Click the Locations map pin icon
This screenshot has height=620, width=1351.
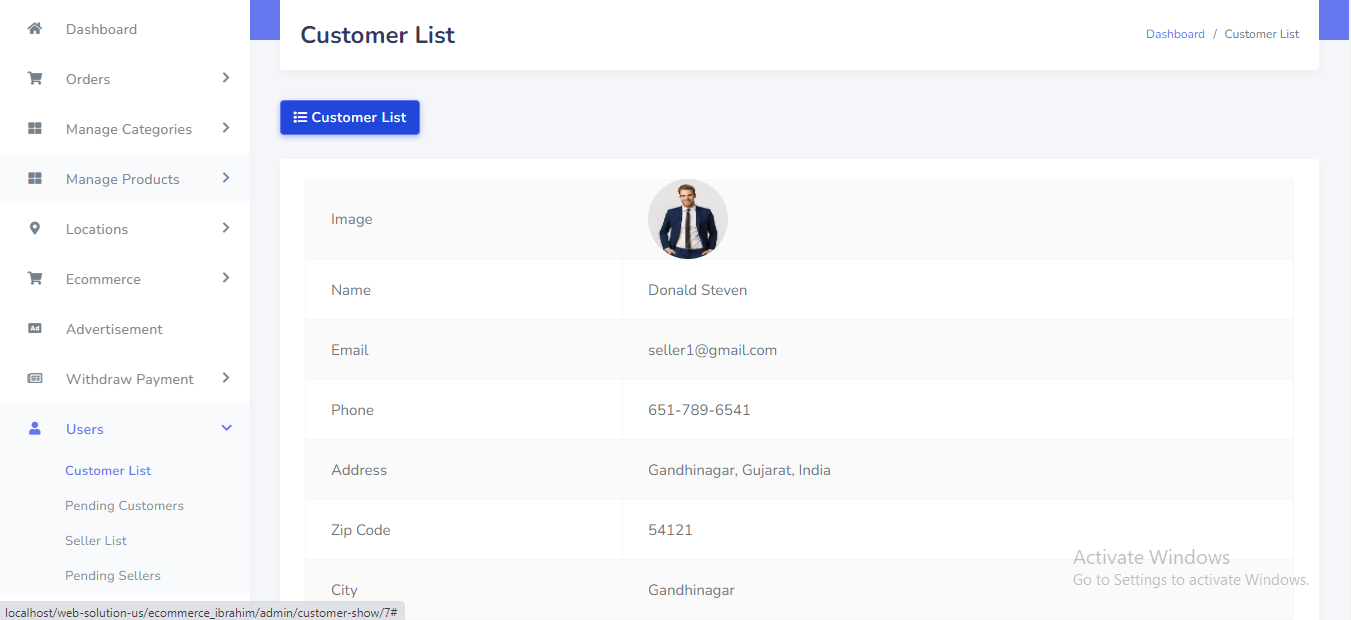tap(35, 229)
